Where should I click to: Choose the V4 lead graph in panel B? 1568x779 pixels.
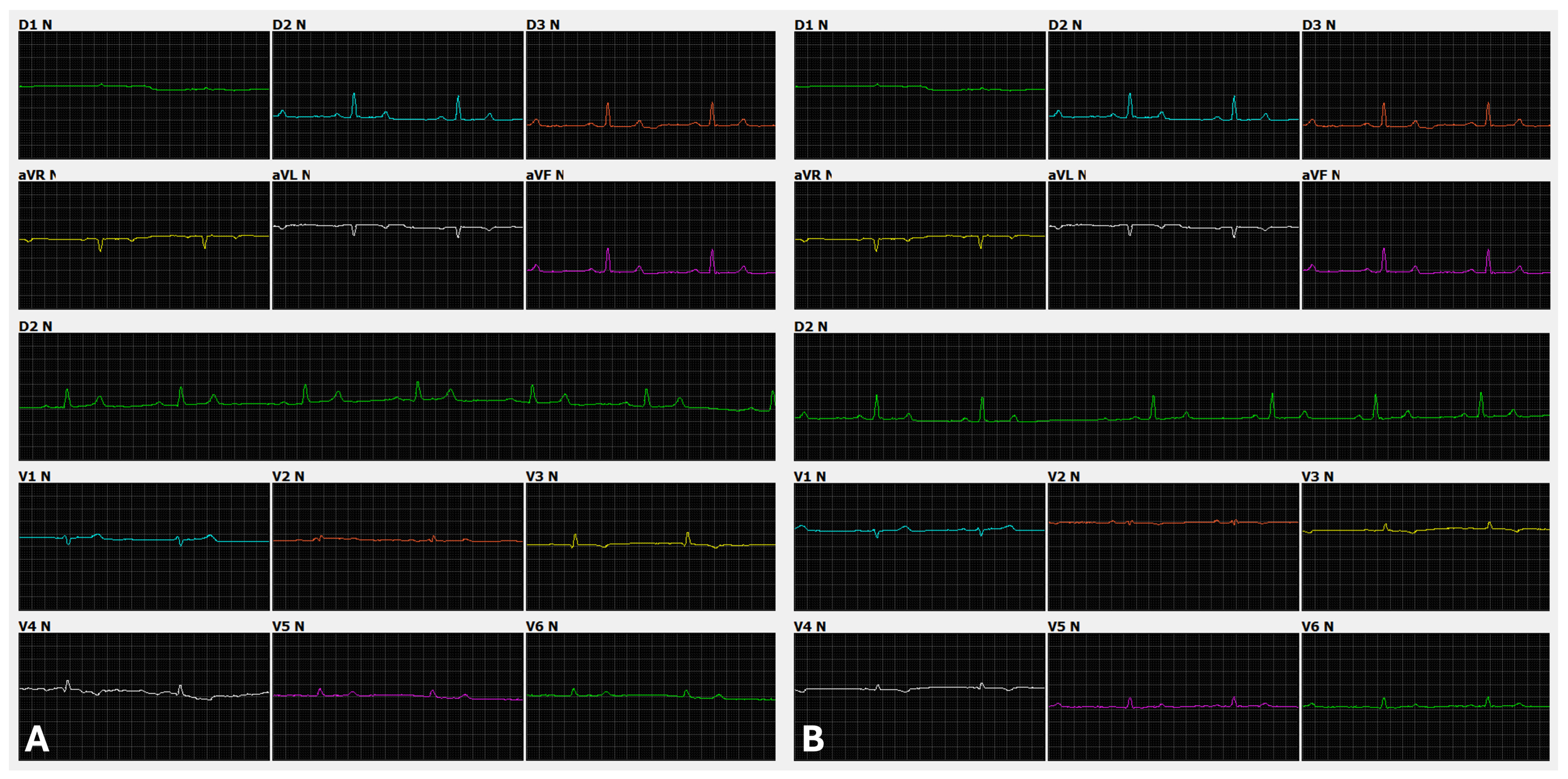(x=919, y=697)
